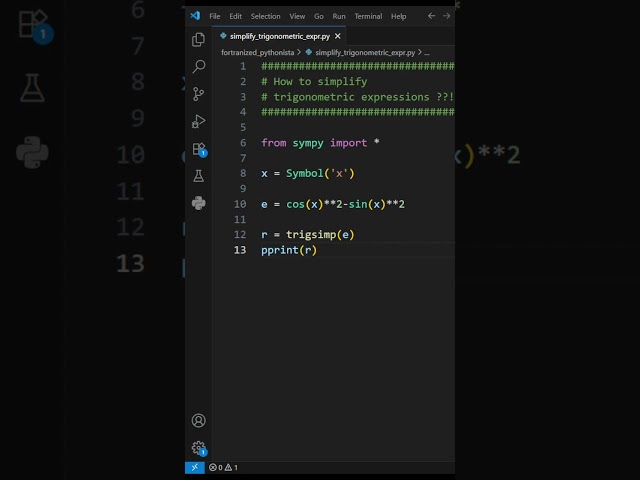This screenshot has width=640, height=480.
Task: Open the Extensions view with badge
Action: [x=199, y=149]
